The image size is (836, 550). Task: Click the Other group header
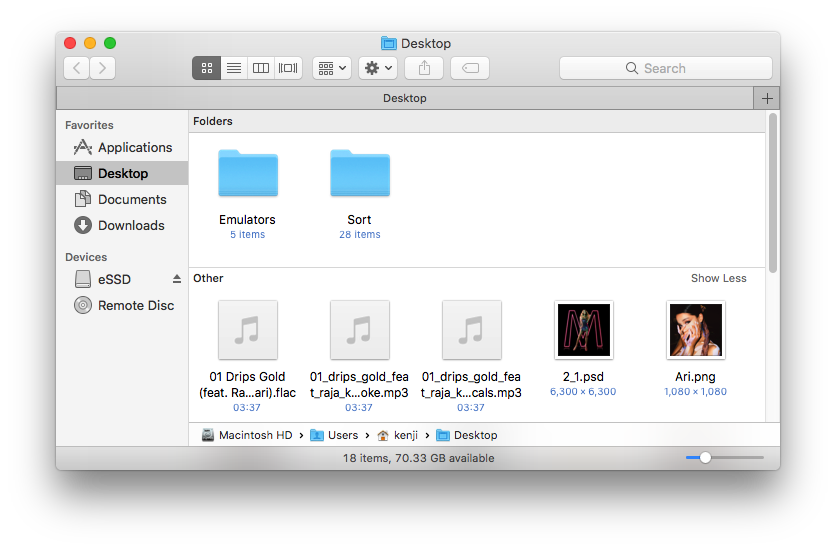(208, 278)
